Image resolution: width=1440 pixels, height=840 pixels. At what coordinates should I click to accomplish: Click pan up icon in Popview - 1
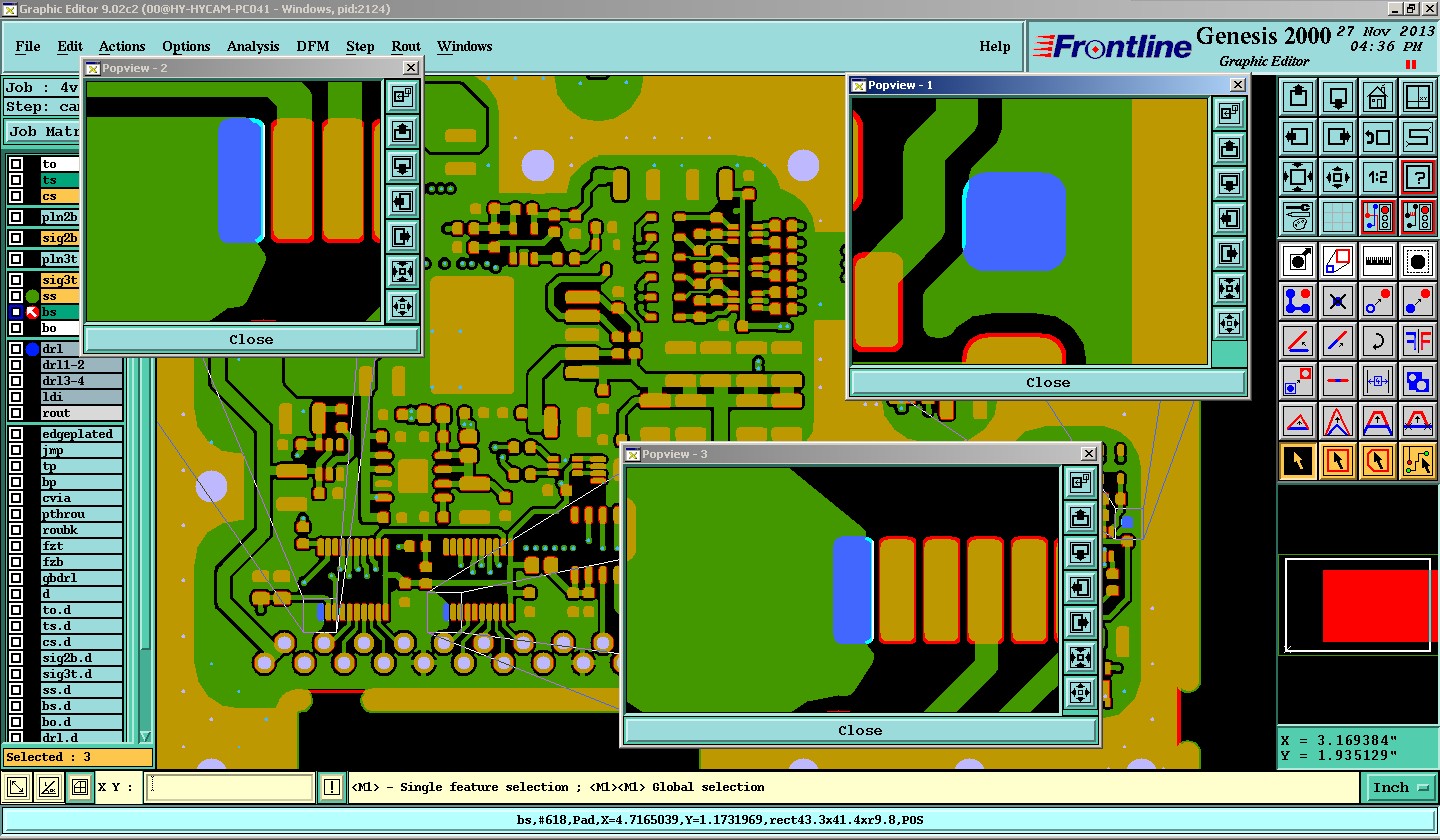pos(1228,148)
